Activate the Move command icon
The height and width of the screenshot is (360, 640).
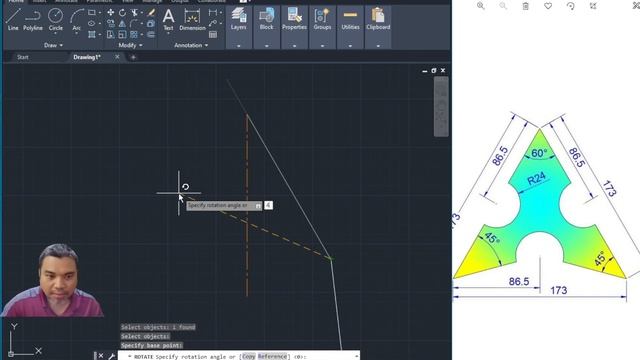point(111,13)
